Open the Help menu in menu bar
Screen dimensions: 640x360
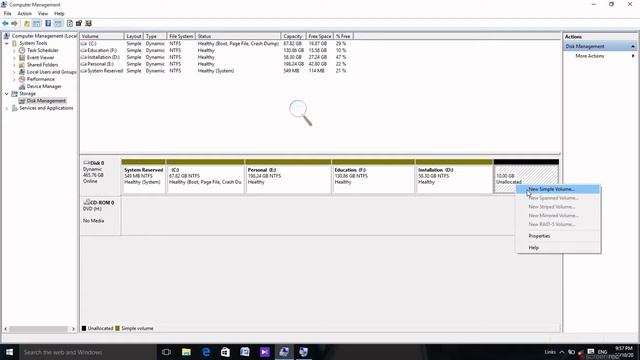59,13
